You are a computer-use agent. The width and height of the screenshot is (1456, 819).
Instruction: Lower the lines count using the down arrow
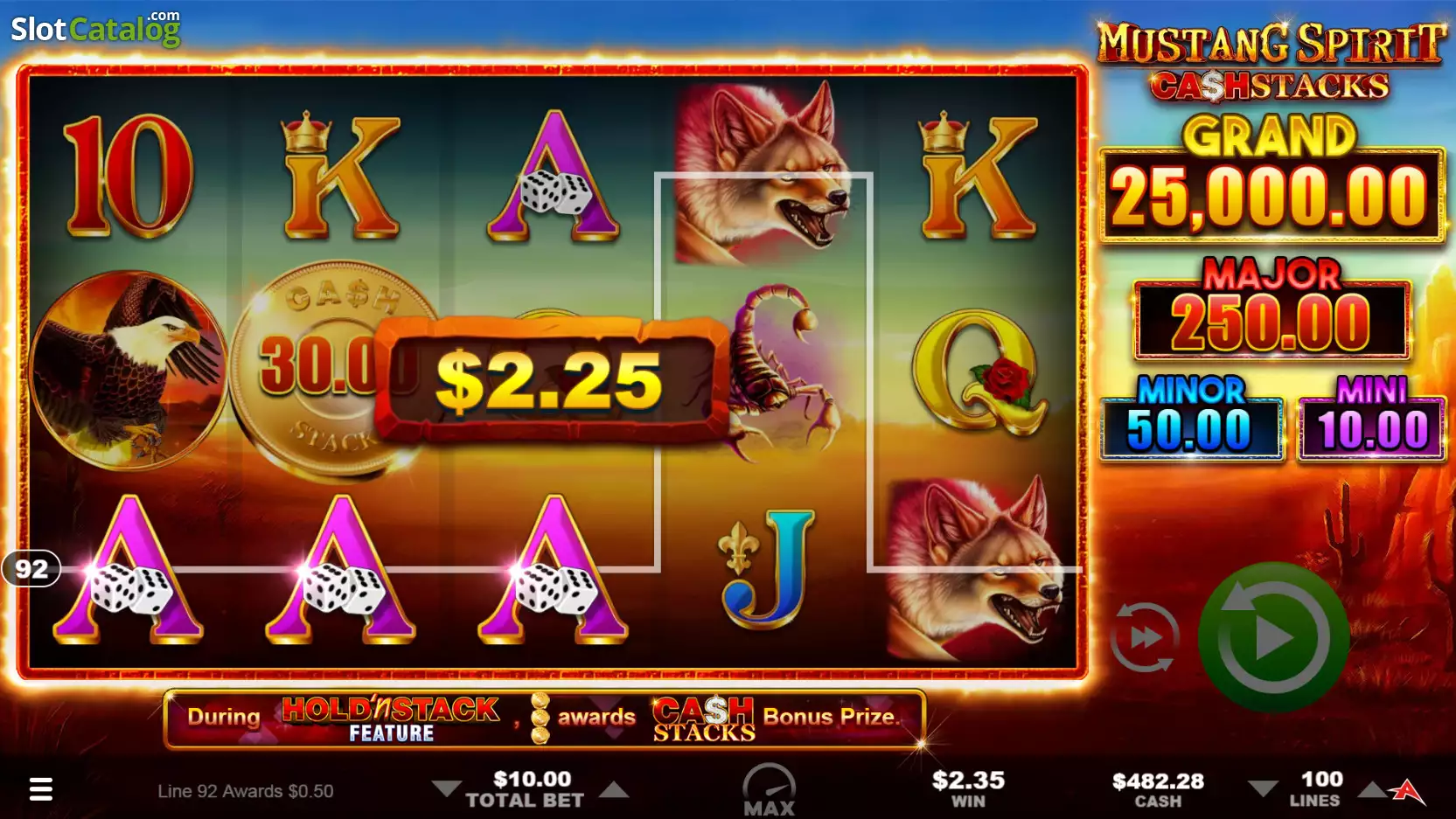(1262, 788)
